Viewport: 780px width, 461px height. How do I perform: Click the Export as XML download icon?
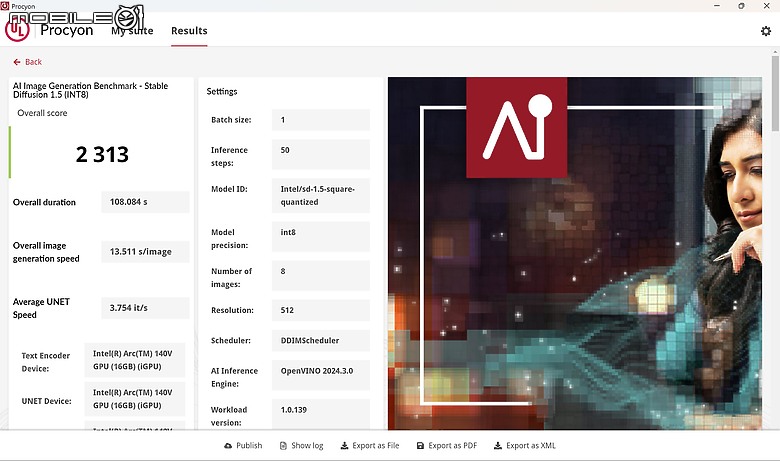(498, 446)
